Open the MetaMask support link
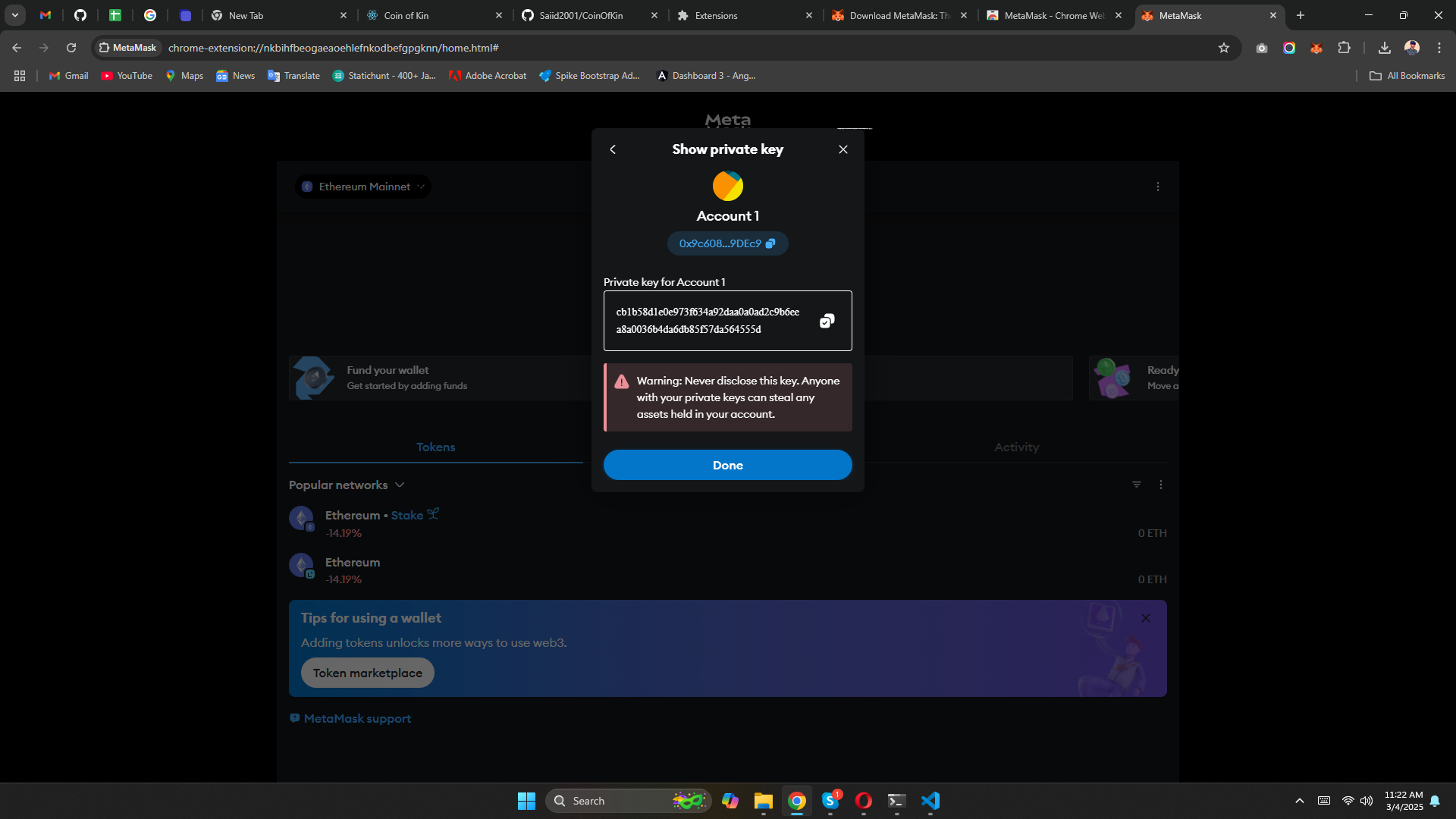Viewport: 1456px width, 819px height. [x=356, y=718]
